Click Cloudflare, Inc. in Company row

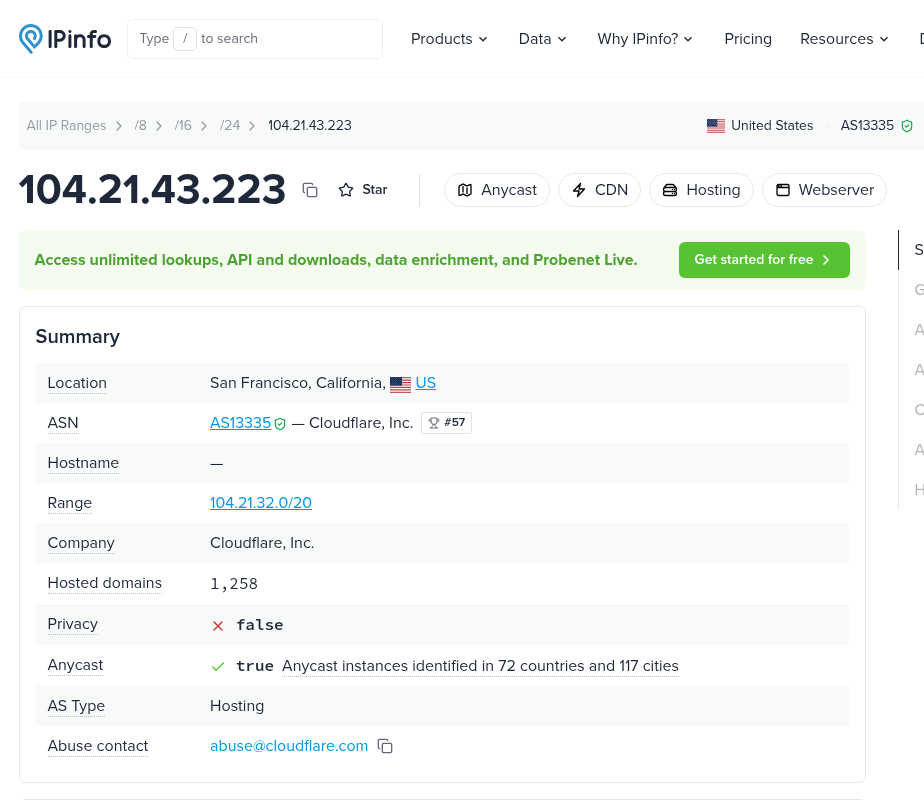pyautogui.click(x=262, y=543)
